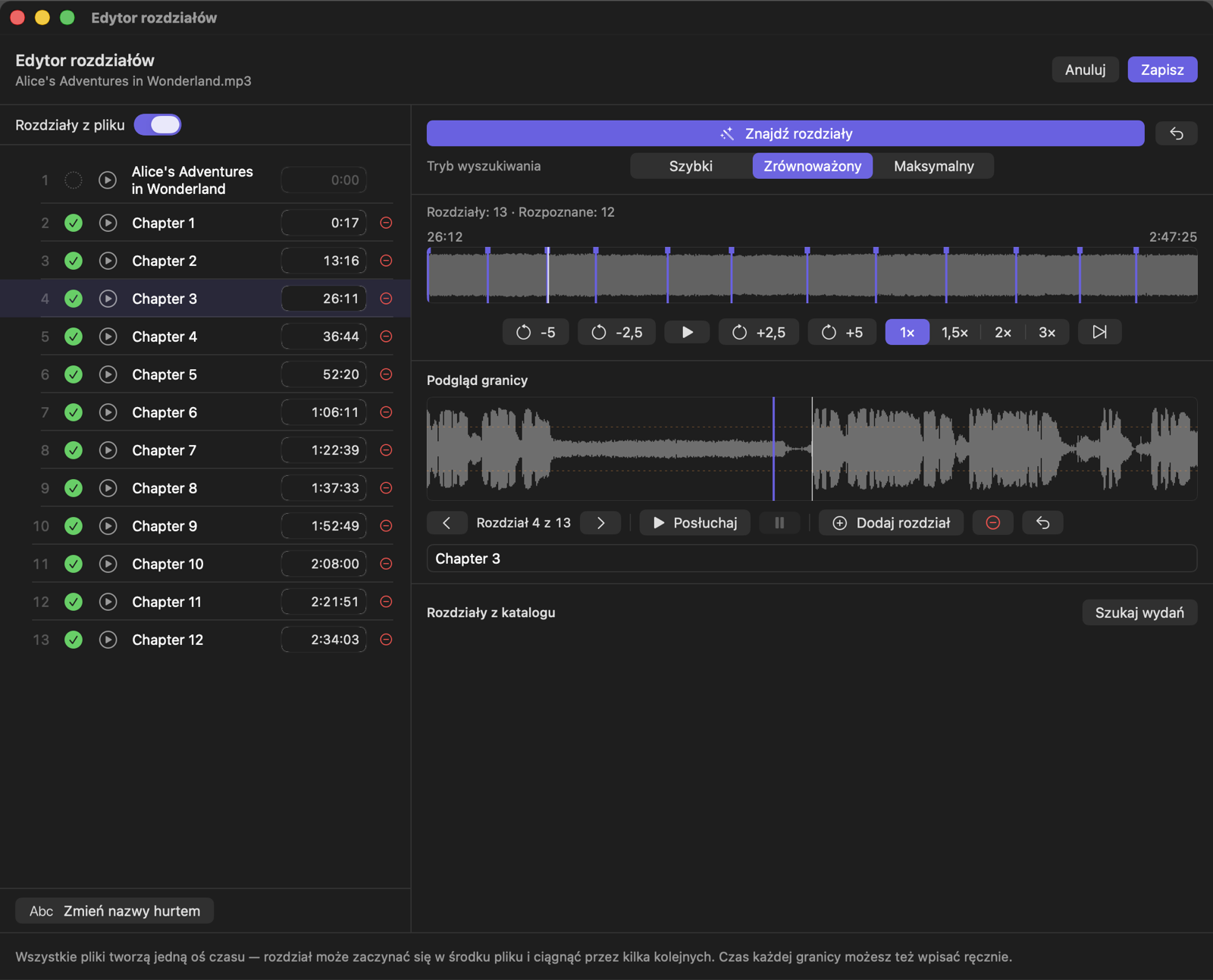Viewport: 1213px width, 980px height.
Task: Listen to boundary with Posłuchaj
Action: coord(694,523)
